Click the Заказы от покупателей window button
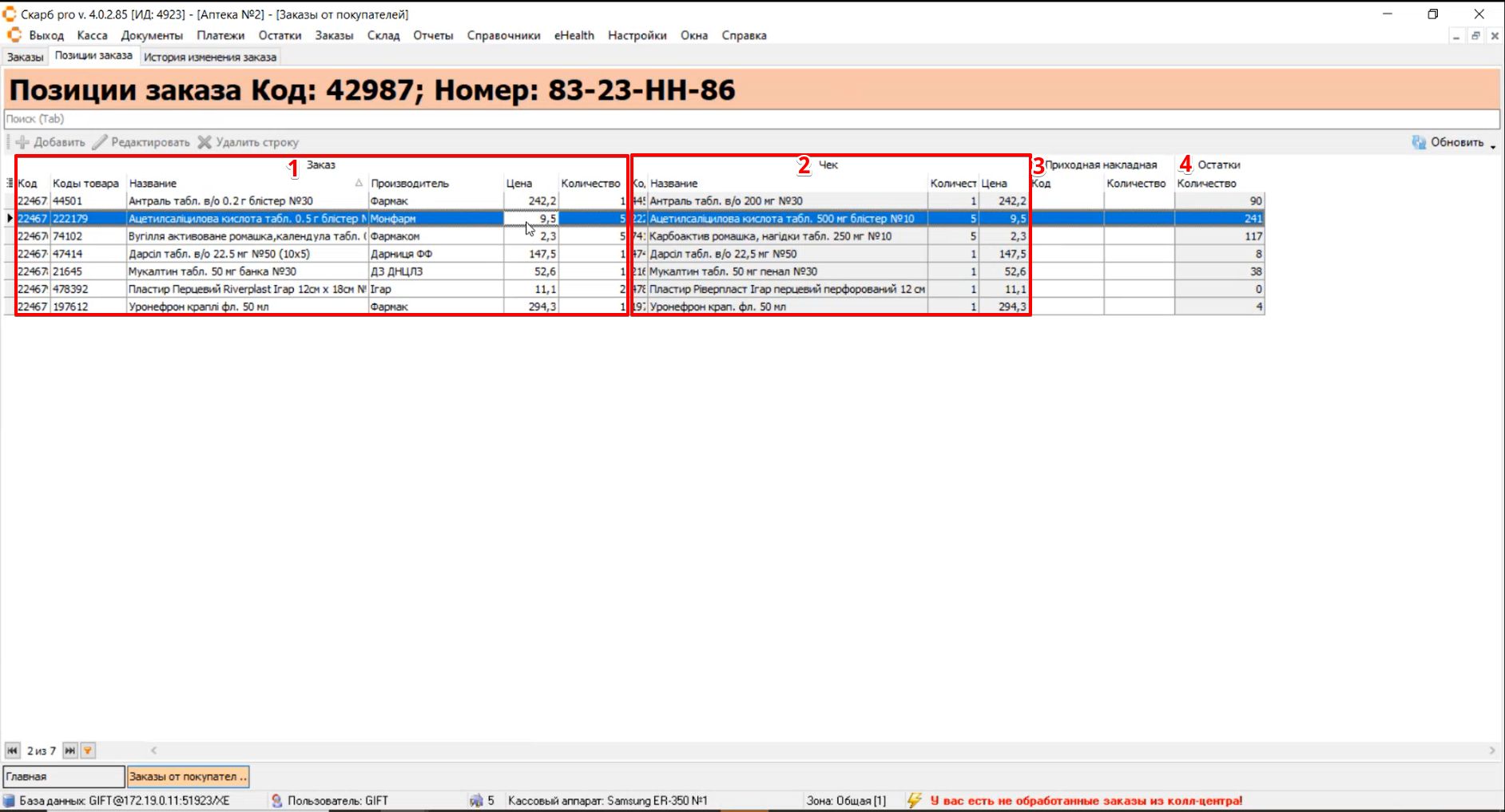1505x812 pixels. [188, 776]
